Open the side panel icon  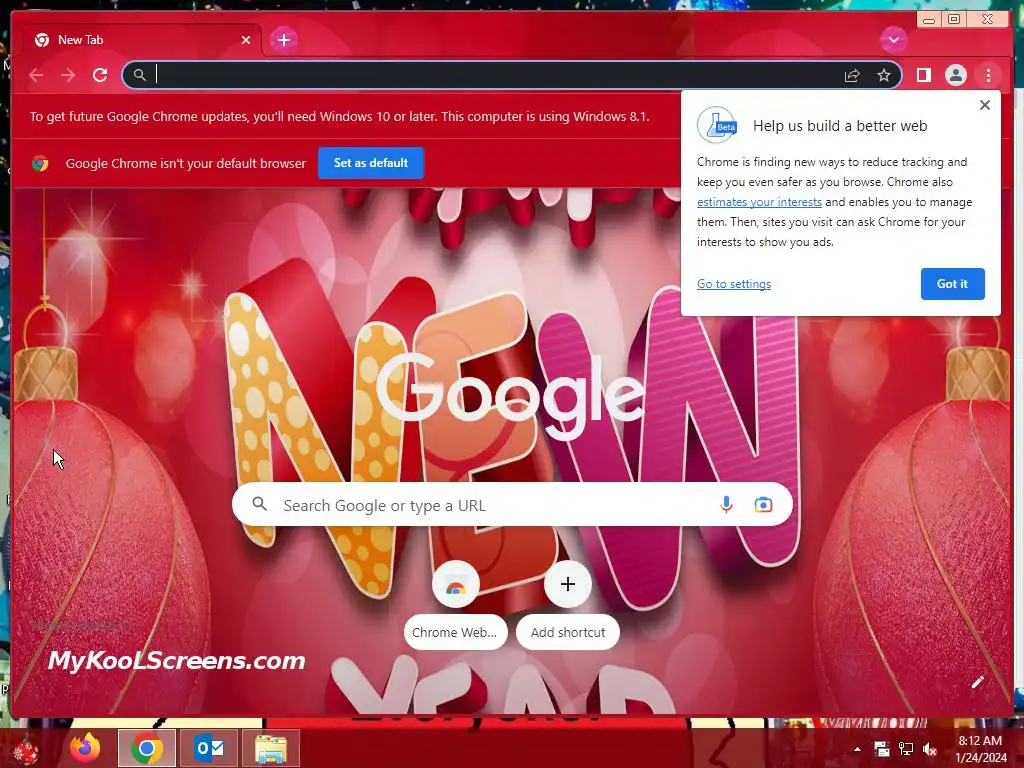tap(923, 75)
